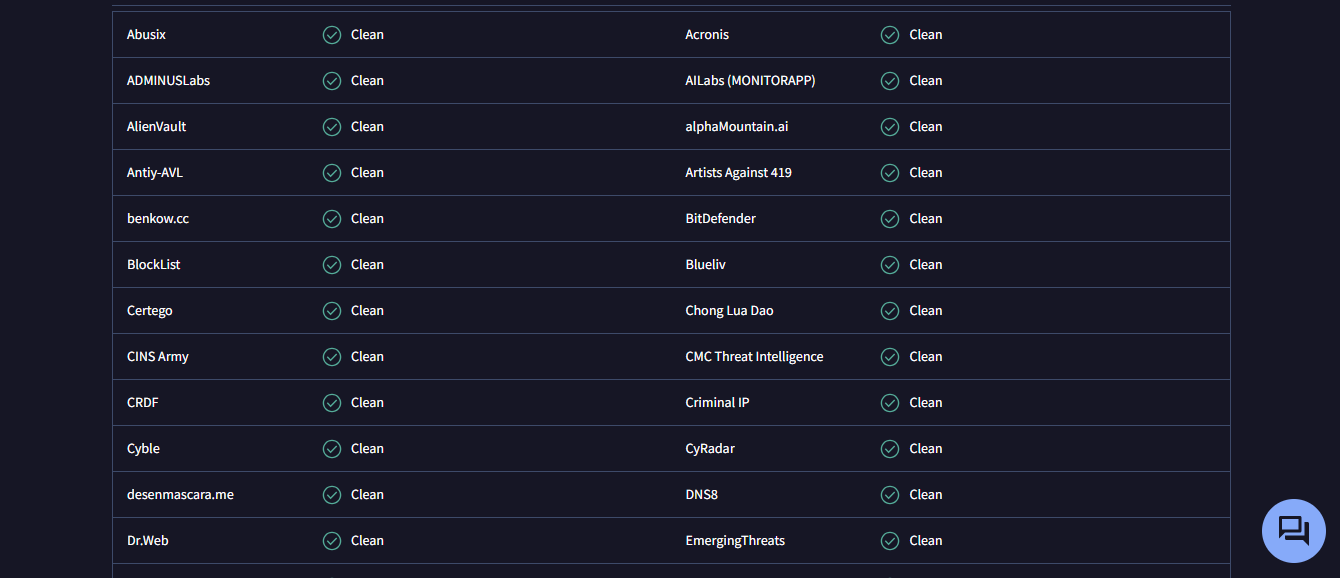Viewport: 1340px width, 578px height.
Task: Click the desenmascara.me vendor label
Action: (x=180, y=495)
